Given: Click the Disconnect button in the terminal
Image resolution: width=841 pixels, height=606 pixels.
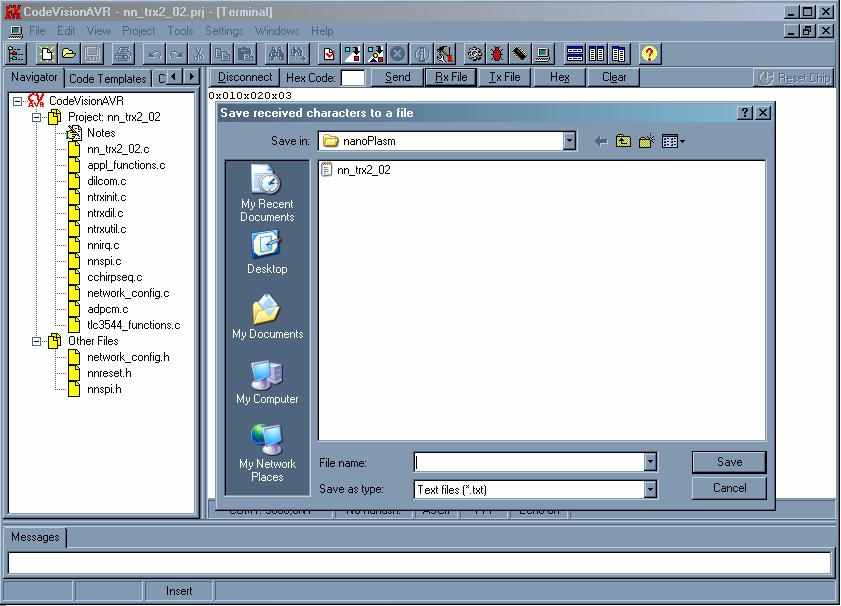Looking at the screenshot, I should [245, 77].
